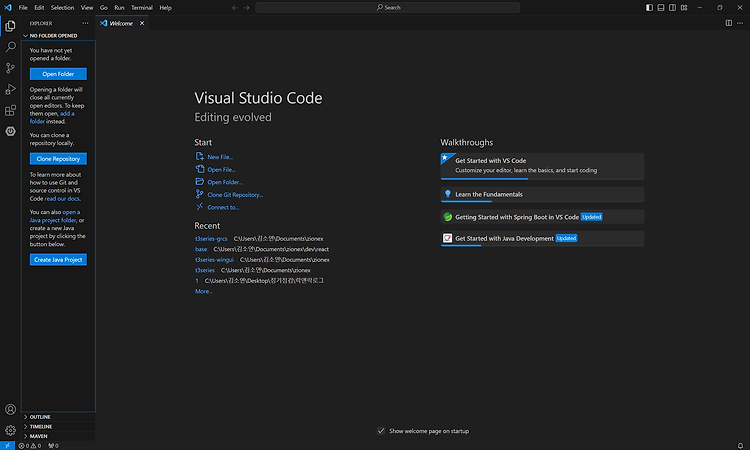Click Get Started with Java Development progress bar
750x450 pixels.
(542, 246)
